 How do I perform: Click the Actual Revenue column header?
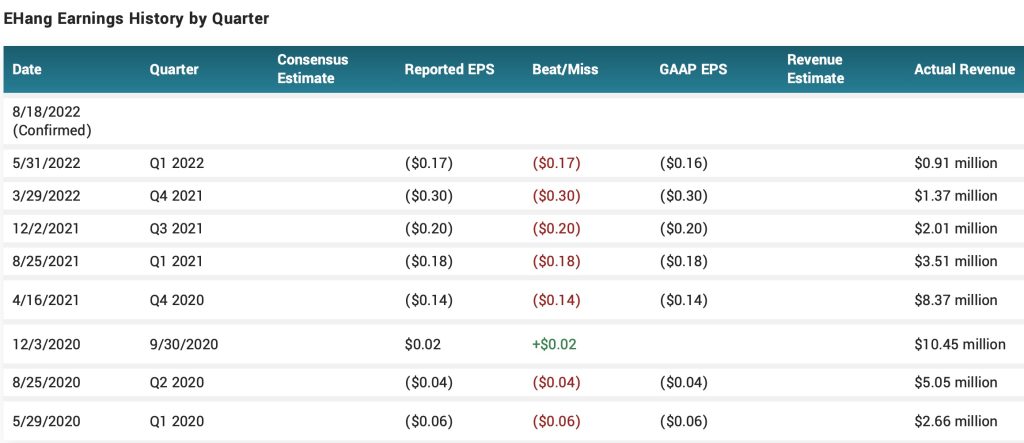963,70
